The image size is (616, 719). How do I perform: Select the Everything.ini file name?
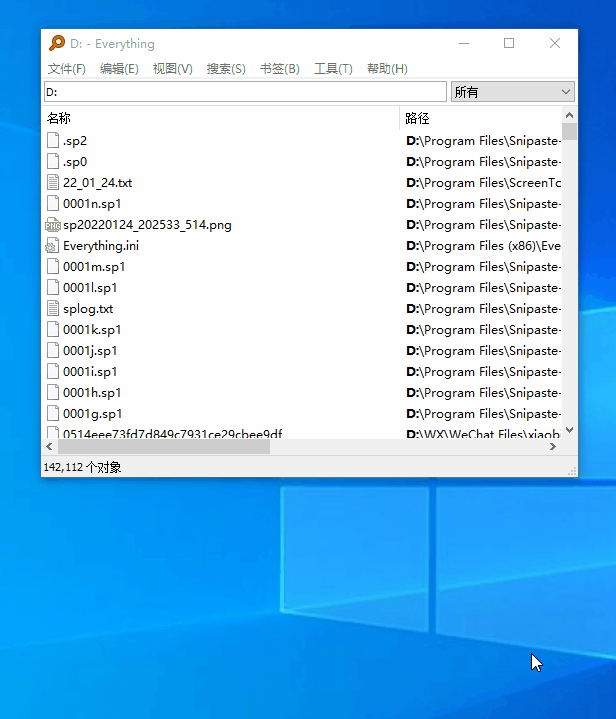[x=101, y=246]
